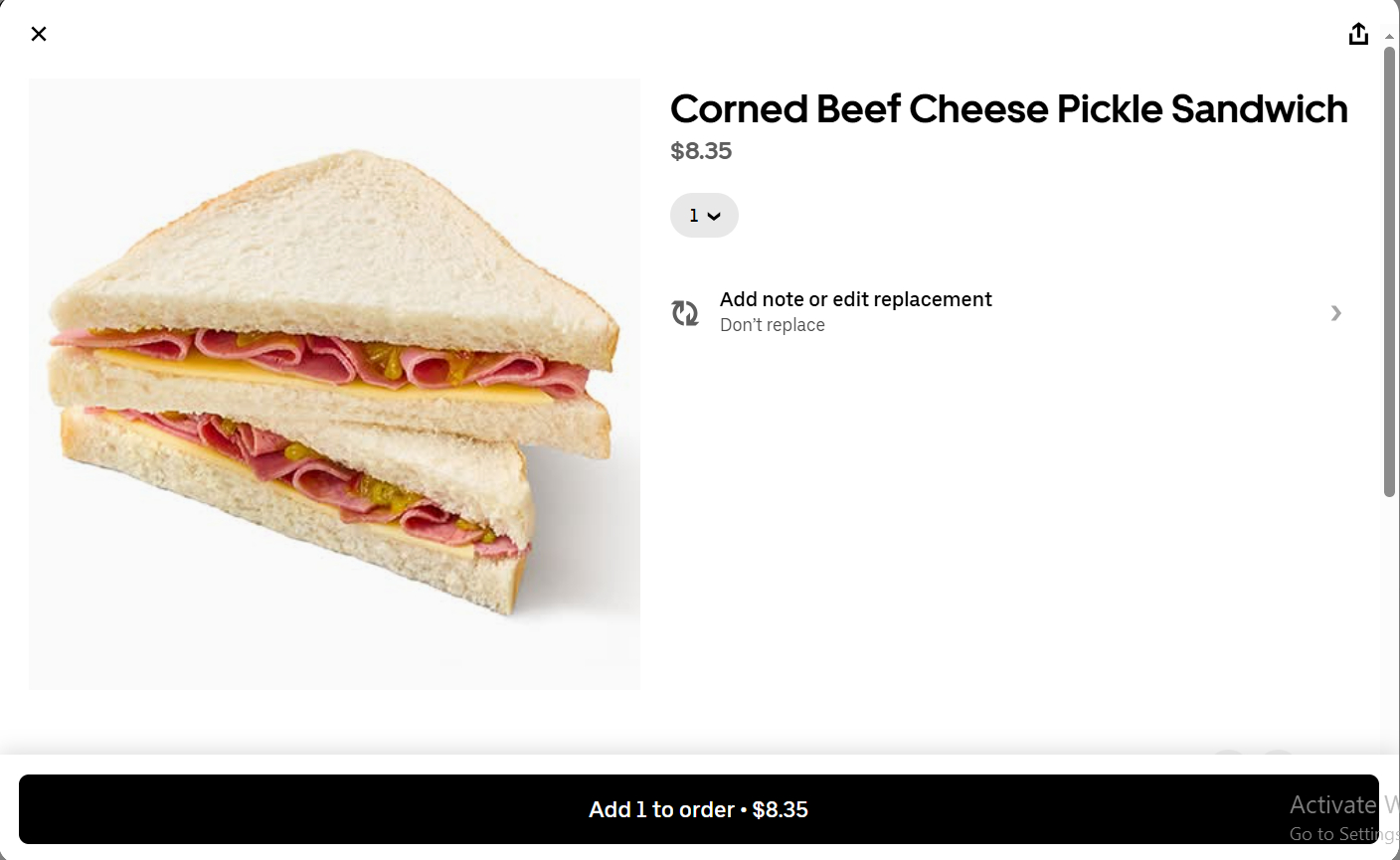Screen dimensions: 1400x860
Task: Click the "Don't replace" preference text
Action: pyautogui.click(x=772, y=325)
